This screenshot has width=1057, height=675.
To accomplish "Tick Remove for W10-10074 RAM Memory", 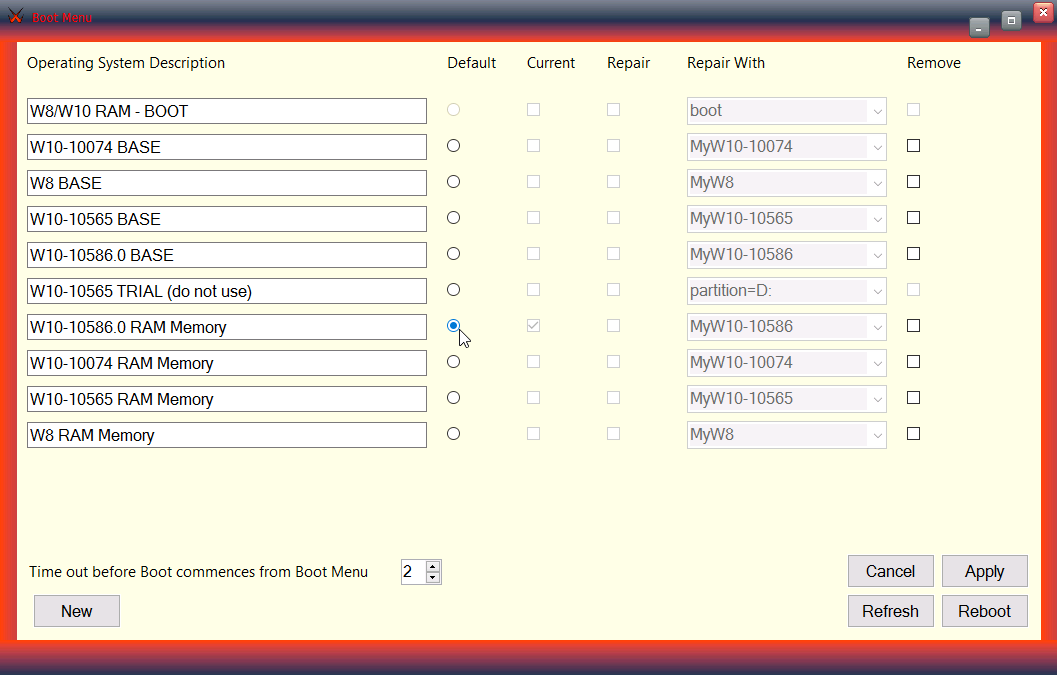I will click(x=913, y=362).
